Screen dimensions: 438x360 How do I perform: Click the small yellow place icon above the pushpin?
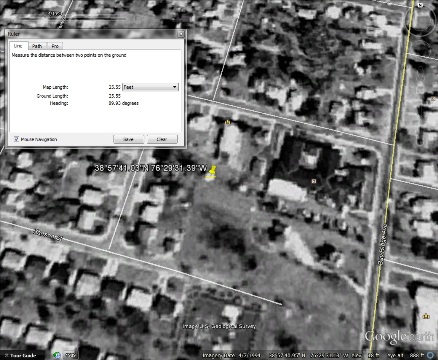(x=228, y=122)
